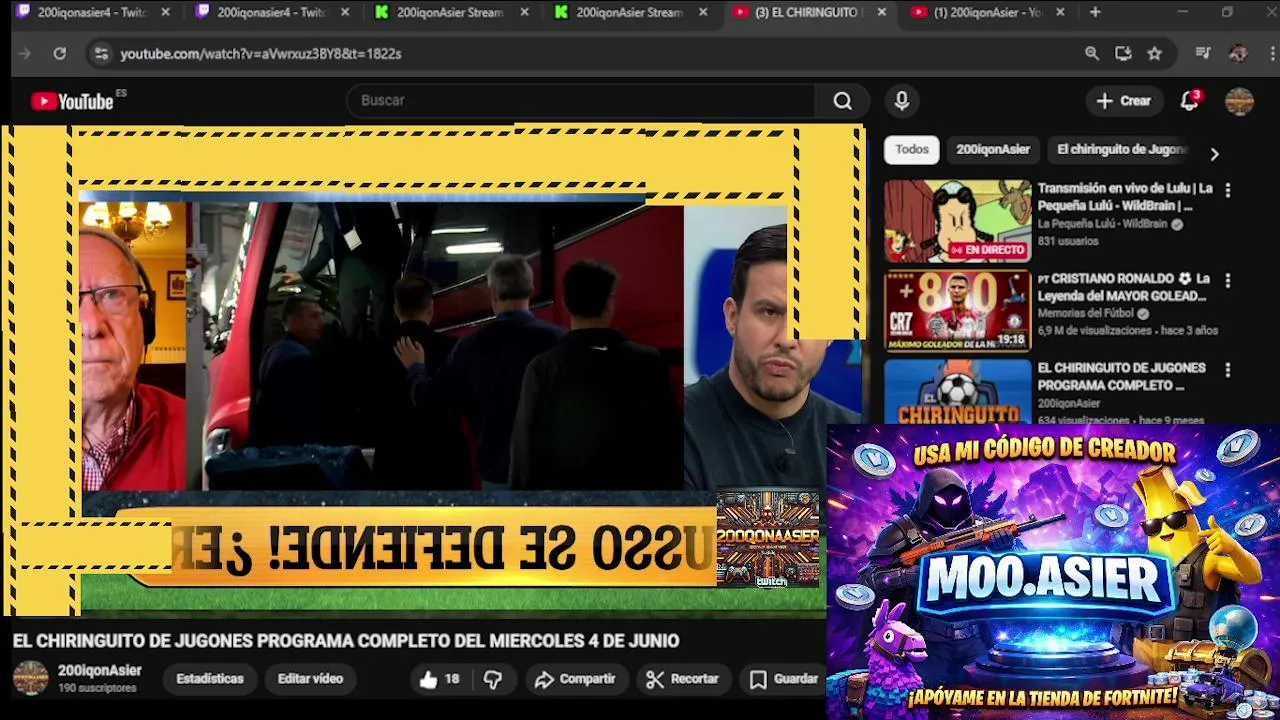
Task: Open the notifications bell
Action: coord(1189,101)
